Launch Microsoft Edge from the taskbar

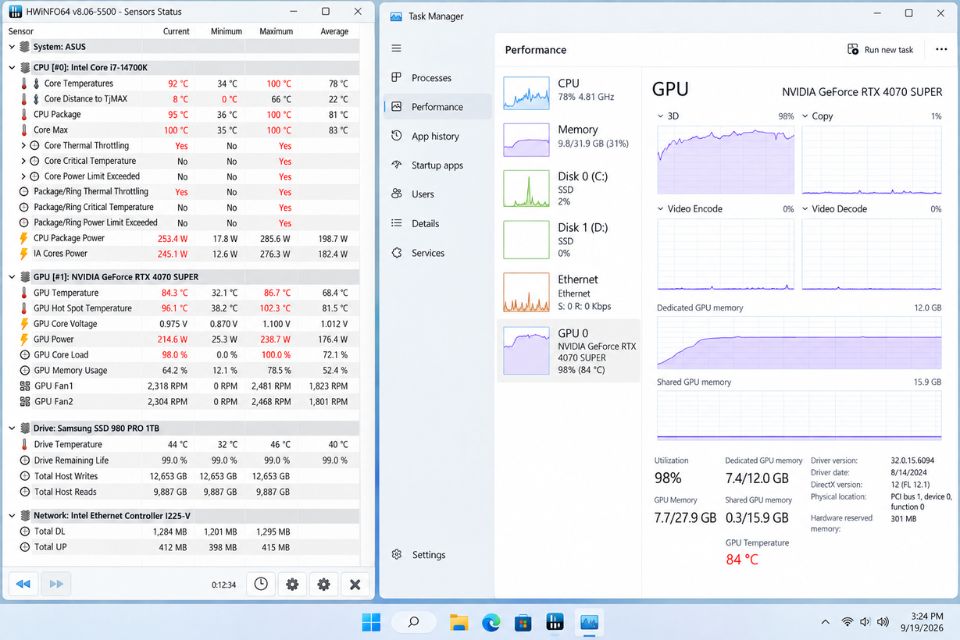click(490, 622)
